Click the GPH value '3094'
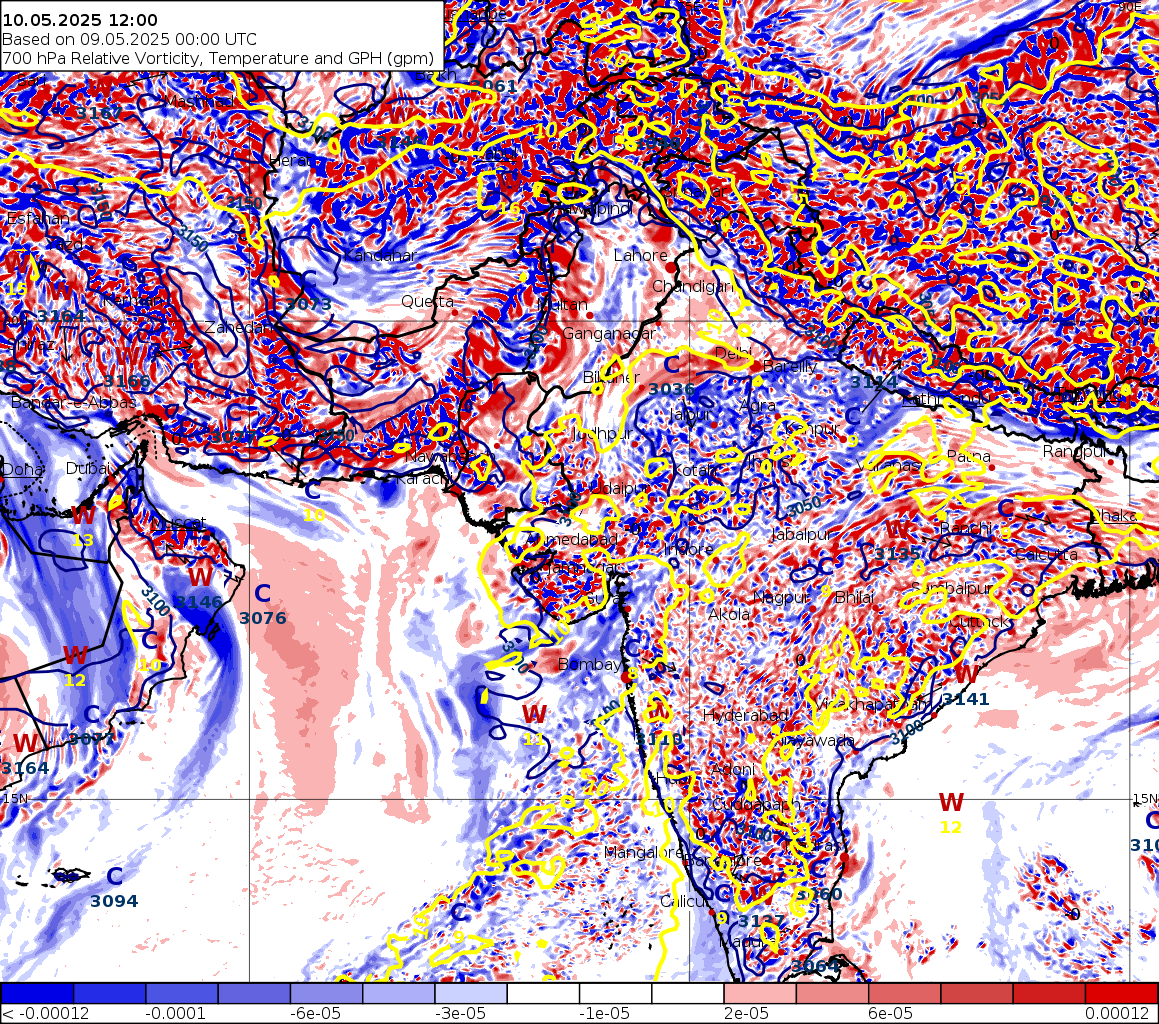Screen dimensions: 1159x1024 [x=115, y=901]
